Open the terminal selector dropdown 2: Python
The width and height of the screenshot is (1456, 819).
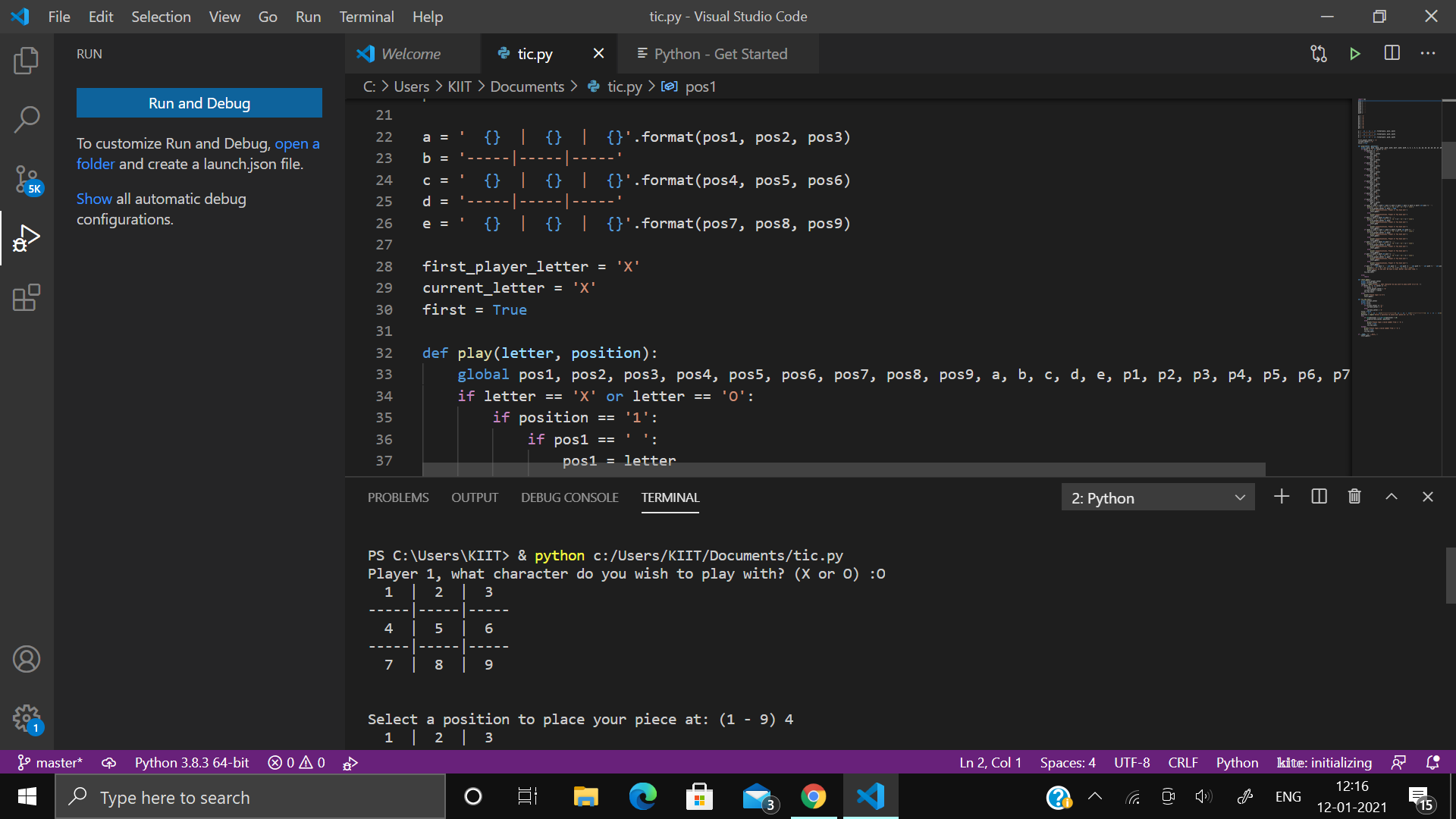pos(1157,498)
